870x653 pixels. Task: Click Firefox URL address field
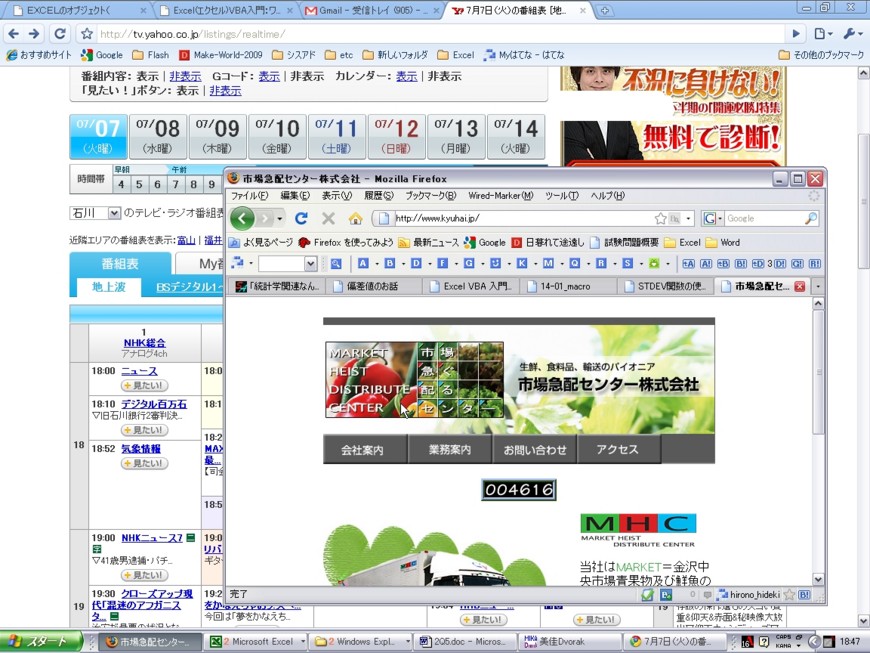pos(523,219)
